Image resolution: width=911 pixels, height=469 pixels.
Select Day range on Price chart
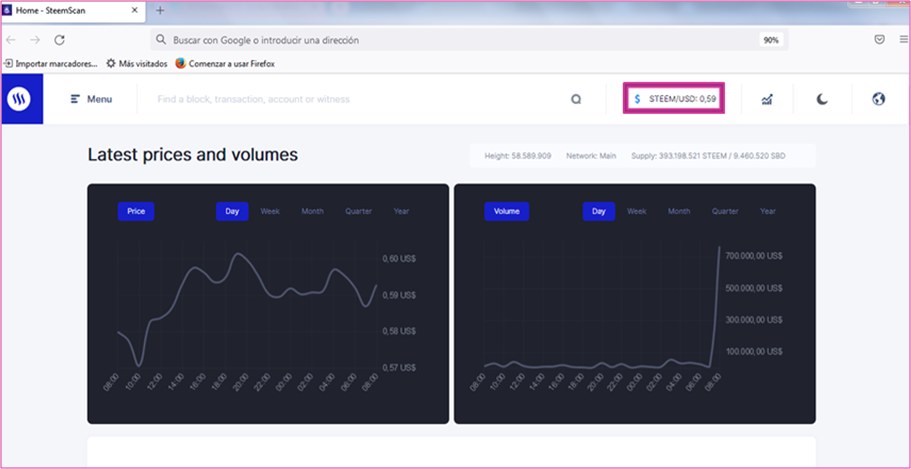click(232, 212)
